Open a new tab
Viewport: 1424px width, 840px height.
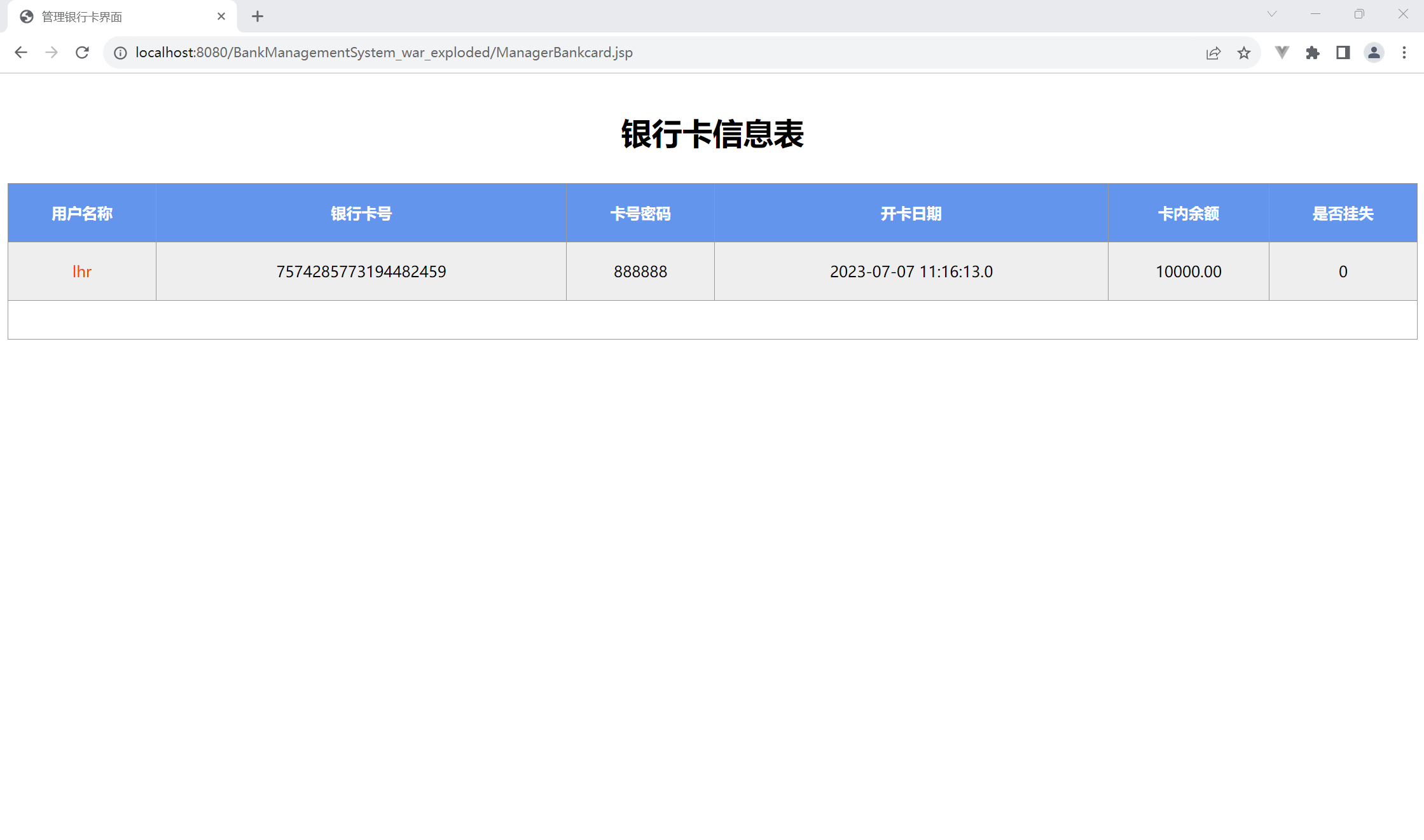[258, 17]
